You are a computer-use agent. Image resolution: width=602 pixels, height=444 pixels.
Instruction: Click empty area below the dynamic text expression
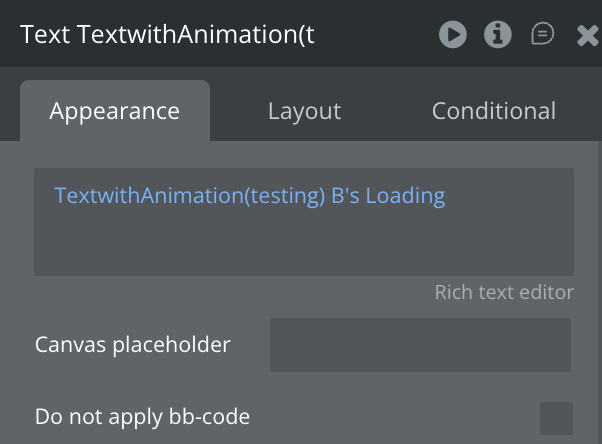(300, 245)
